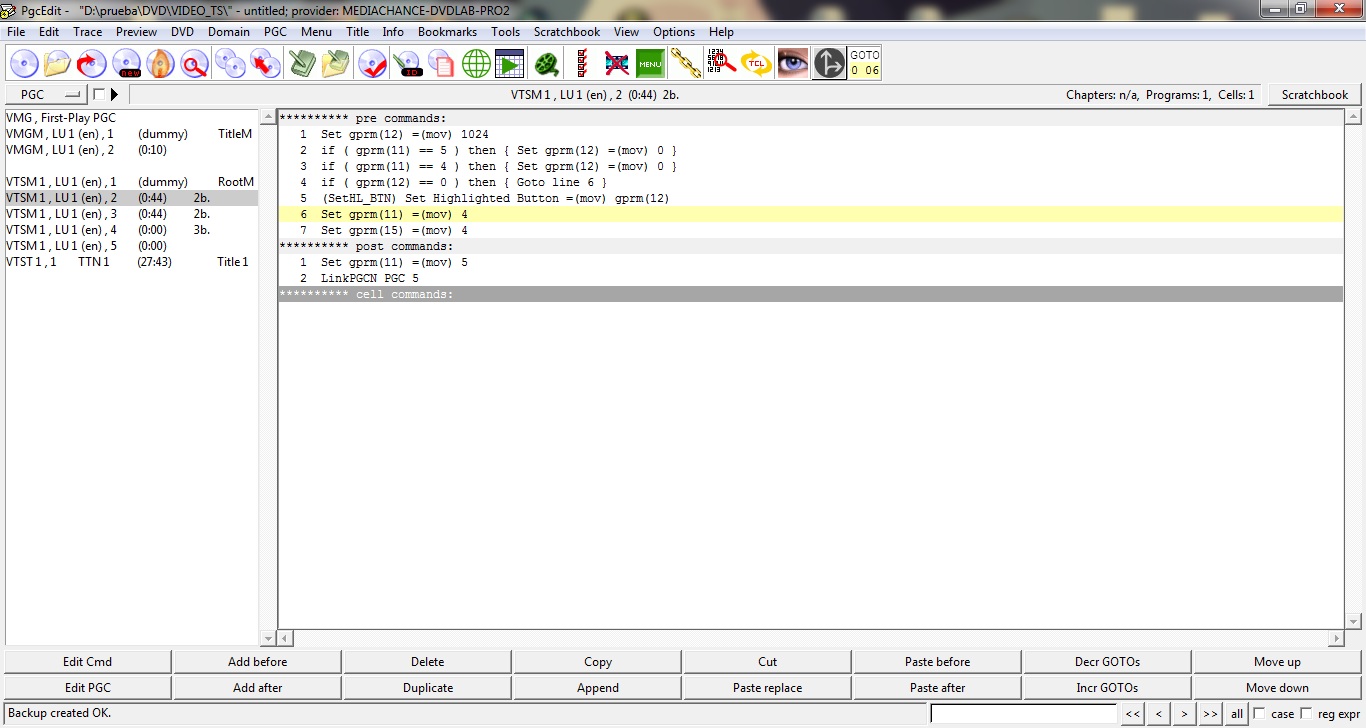The height and width of the screenshot is (728, 1366).
Task: Click the open DVD folder icon
Action: (x=57, y=64)
